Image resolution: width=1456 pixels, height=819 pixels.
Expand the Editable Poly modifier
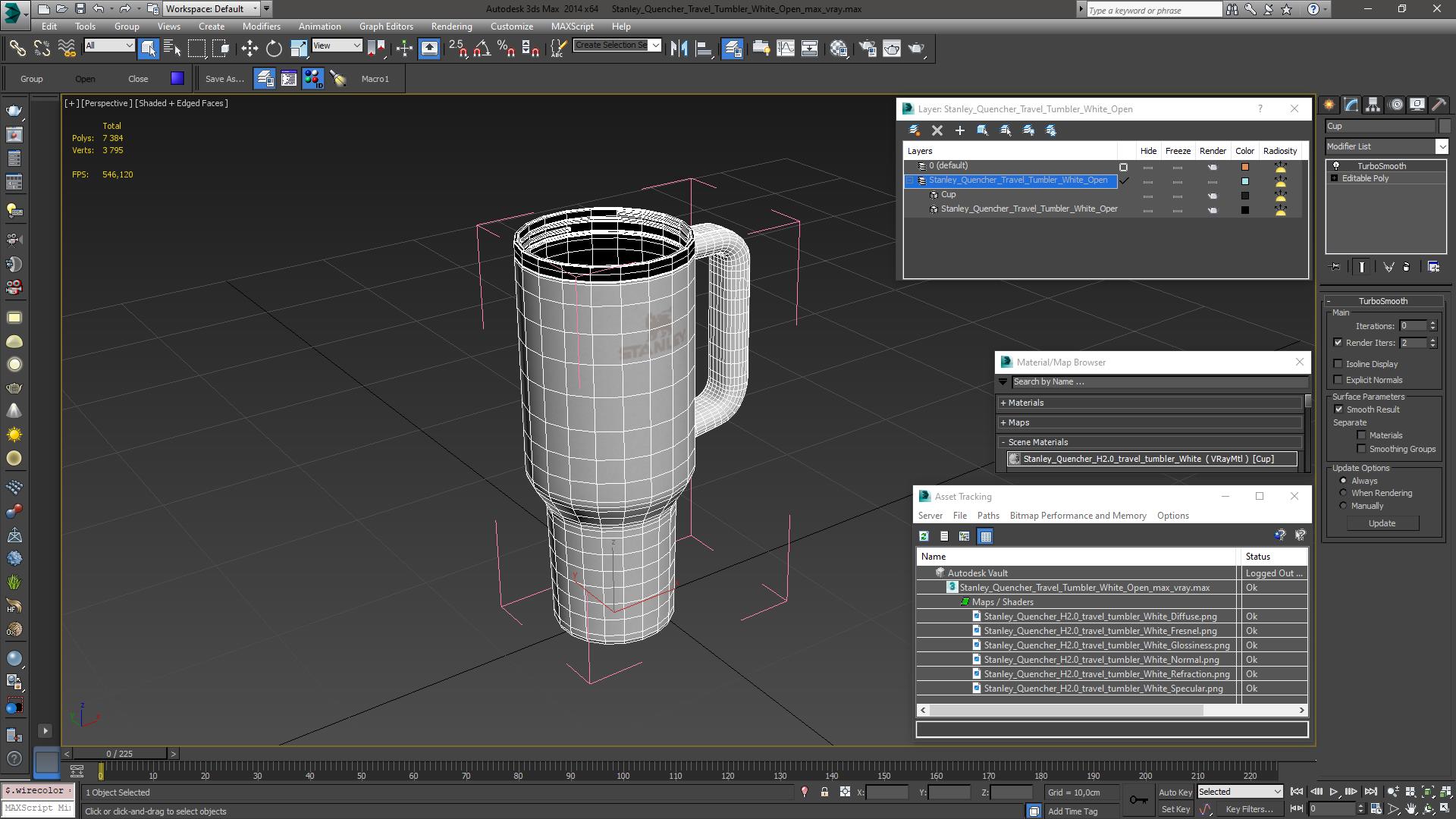1334,178
